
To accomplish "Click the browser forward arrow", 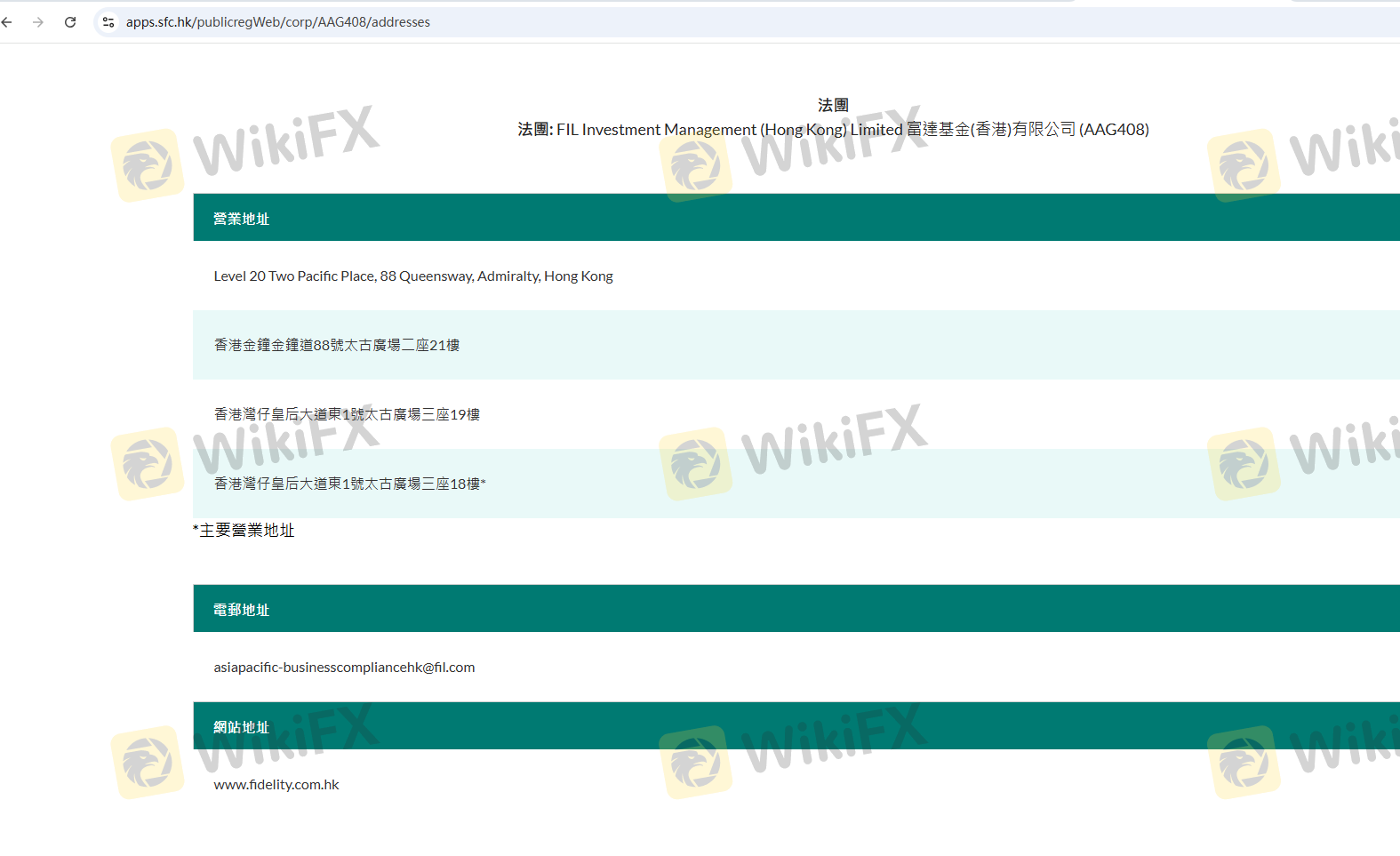I will tap(38, 22).
